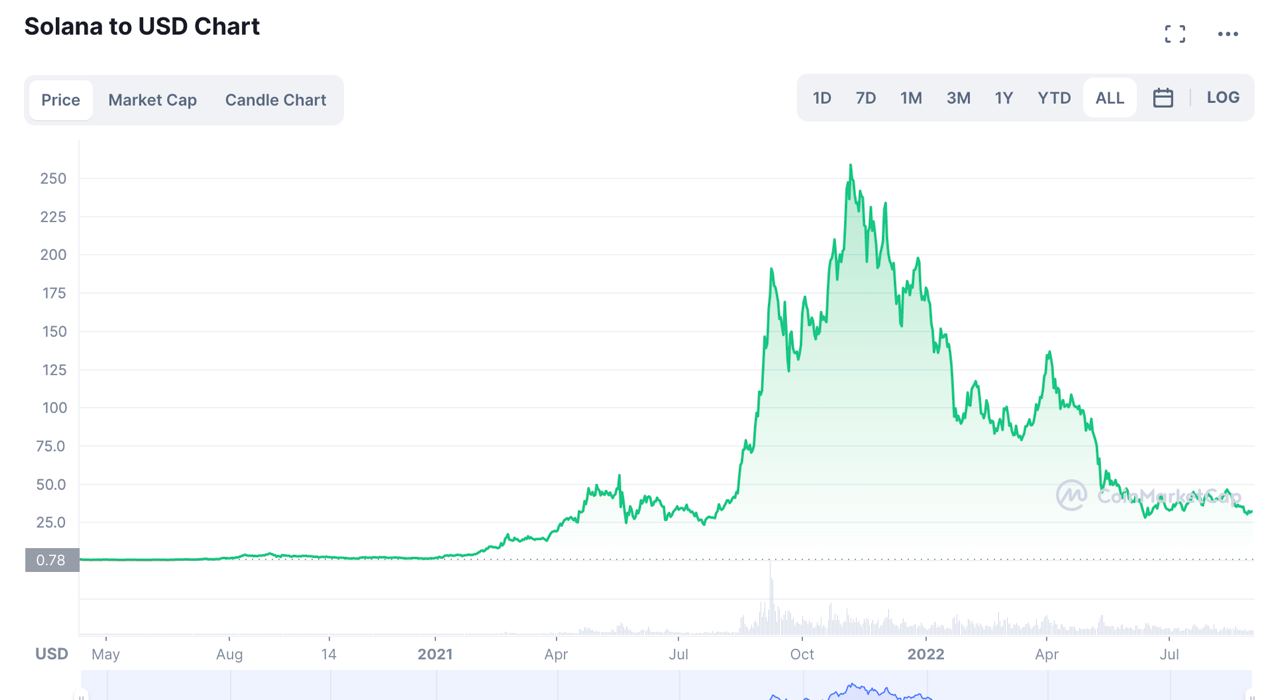Image resolution: width=1280 pixels, height=700 pixels.
Task: Open the three-dot more options menu
Action: point(1228,34)
